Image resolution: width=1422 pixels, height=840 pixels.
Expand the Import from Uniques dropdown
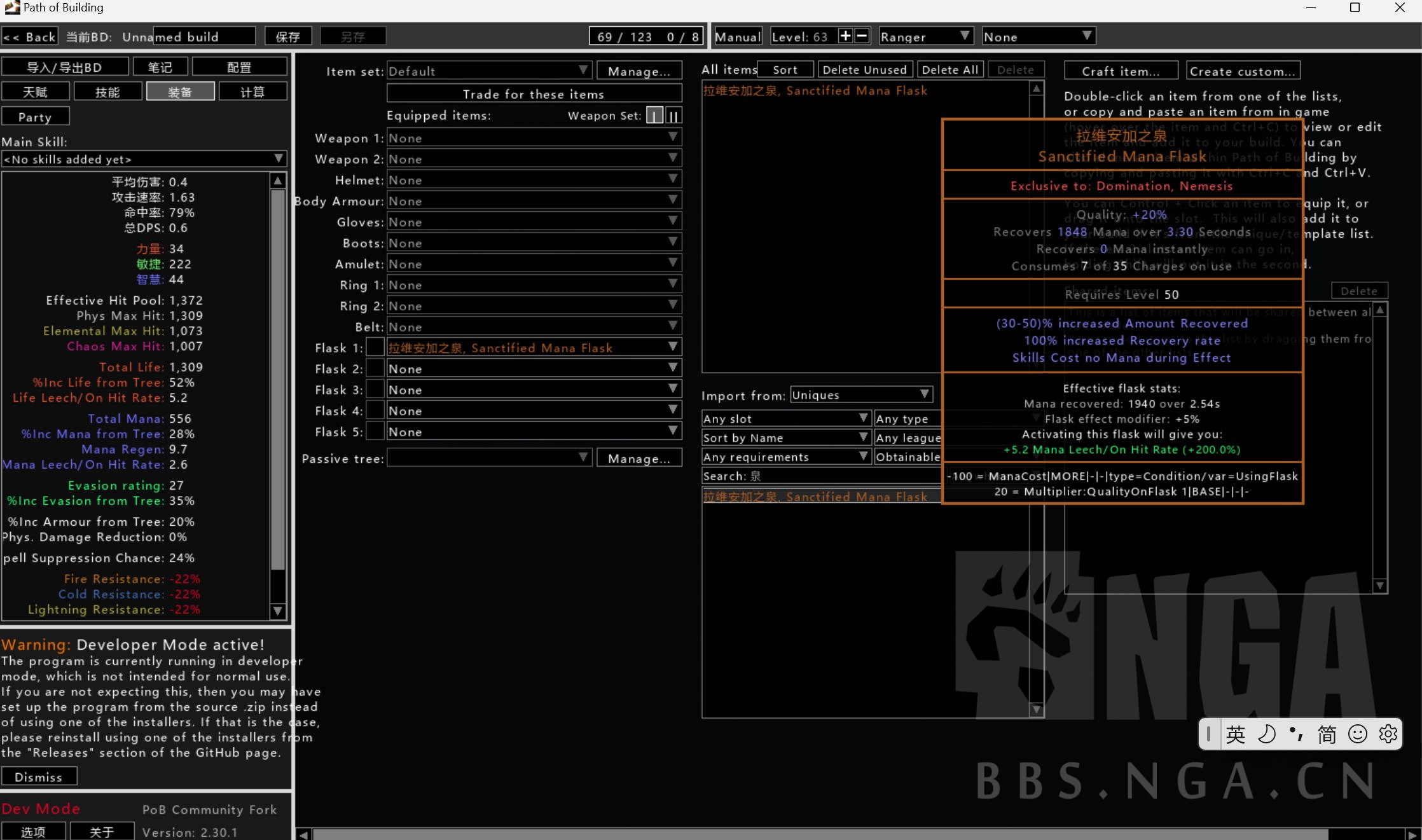click(861, 395)
